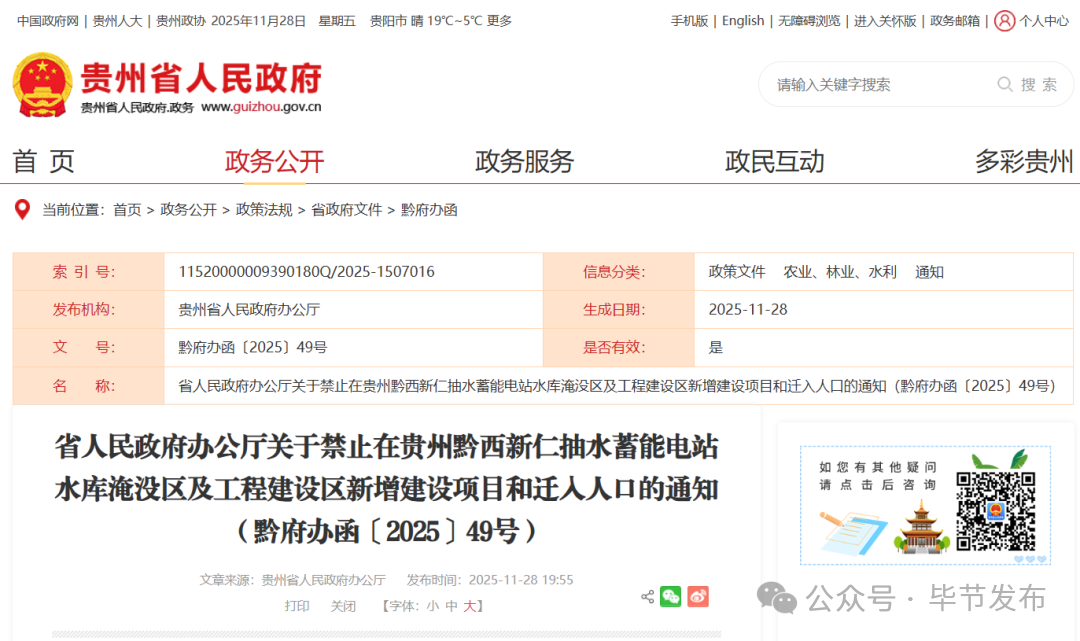Image resolution: width=1080 pixels, height=641 pixels.
Task: Go to 多彩贵州 navigation tab
Action: [1024, 161]
